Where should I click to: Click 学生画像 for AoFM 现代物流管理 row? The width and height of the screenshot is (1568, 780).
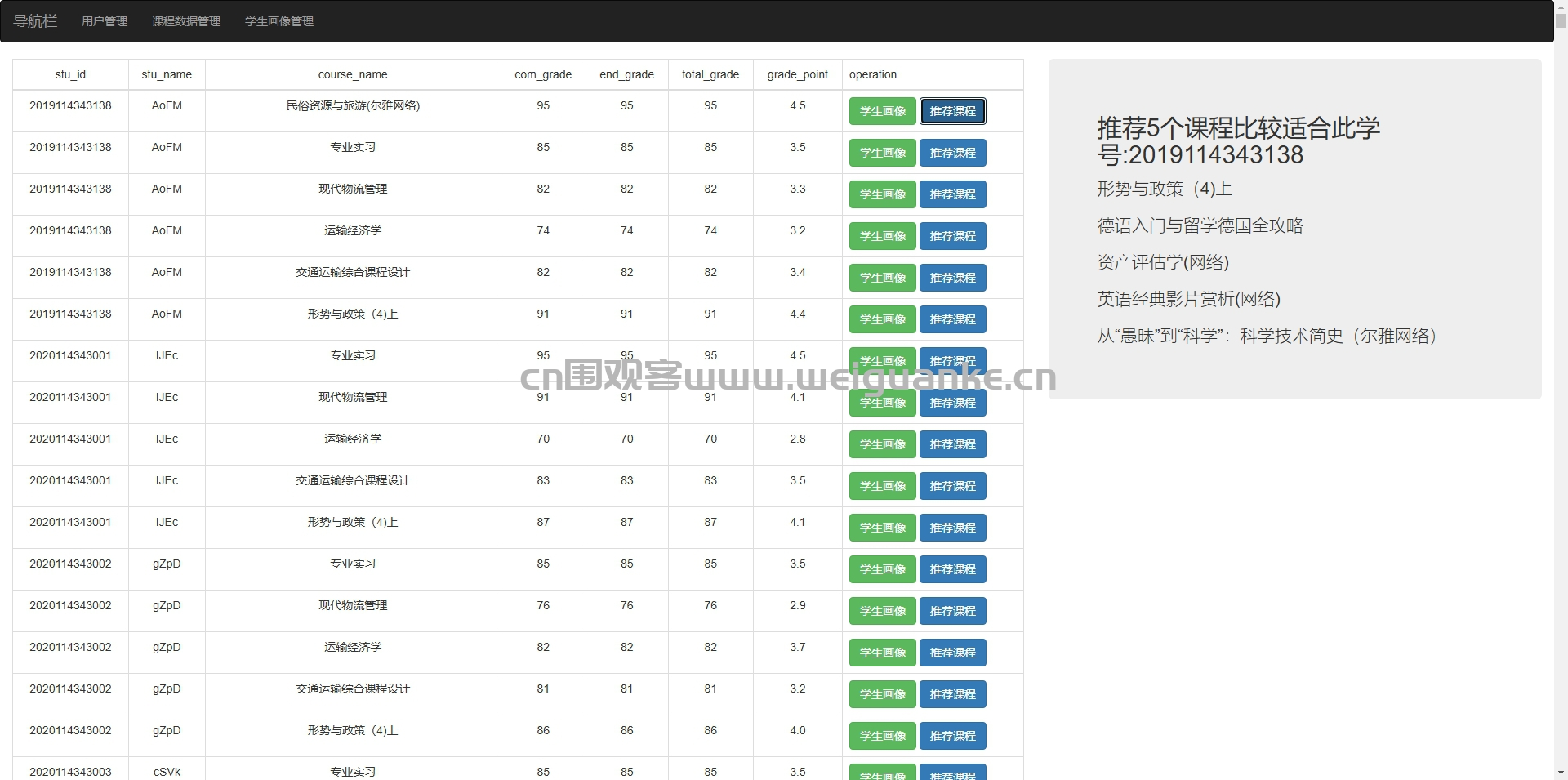click(883, 194)
